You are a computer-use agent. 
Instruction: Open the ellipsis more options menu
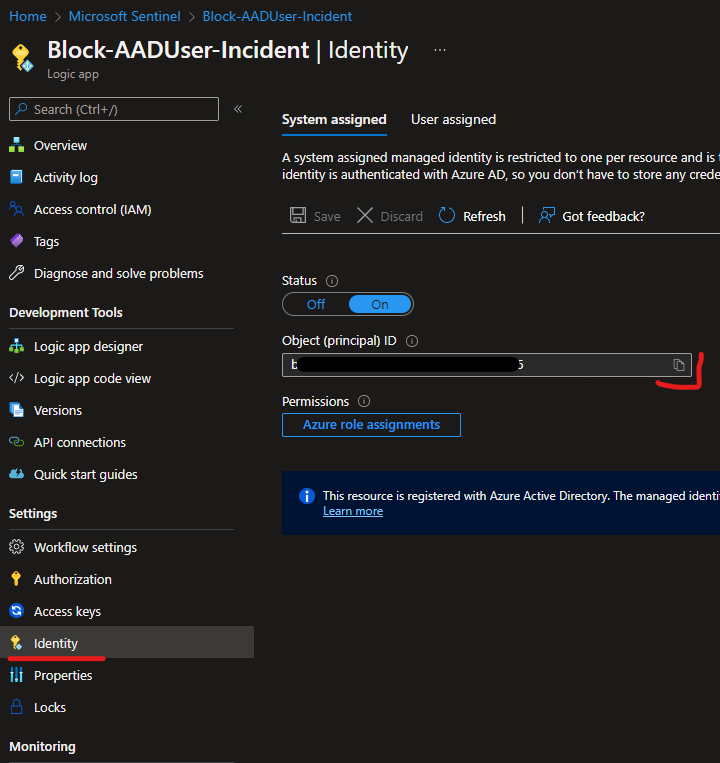point(440,50)
